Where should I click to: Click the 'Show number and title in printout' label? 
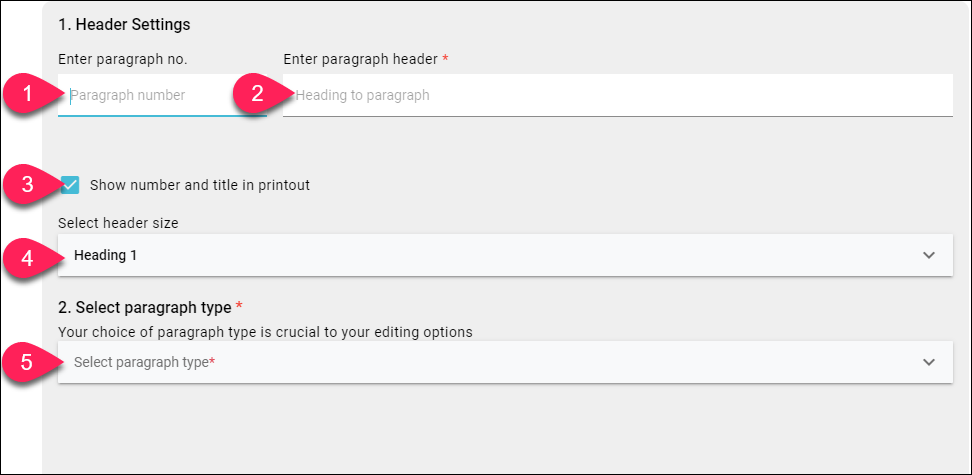(x=200, y=185)
